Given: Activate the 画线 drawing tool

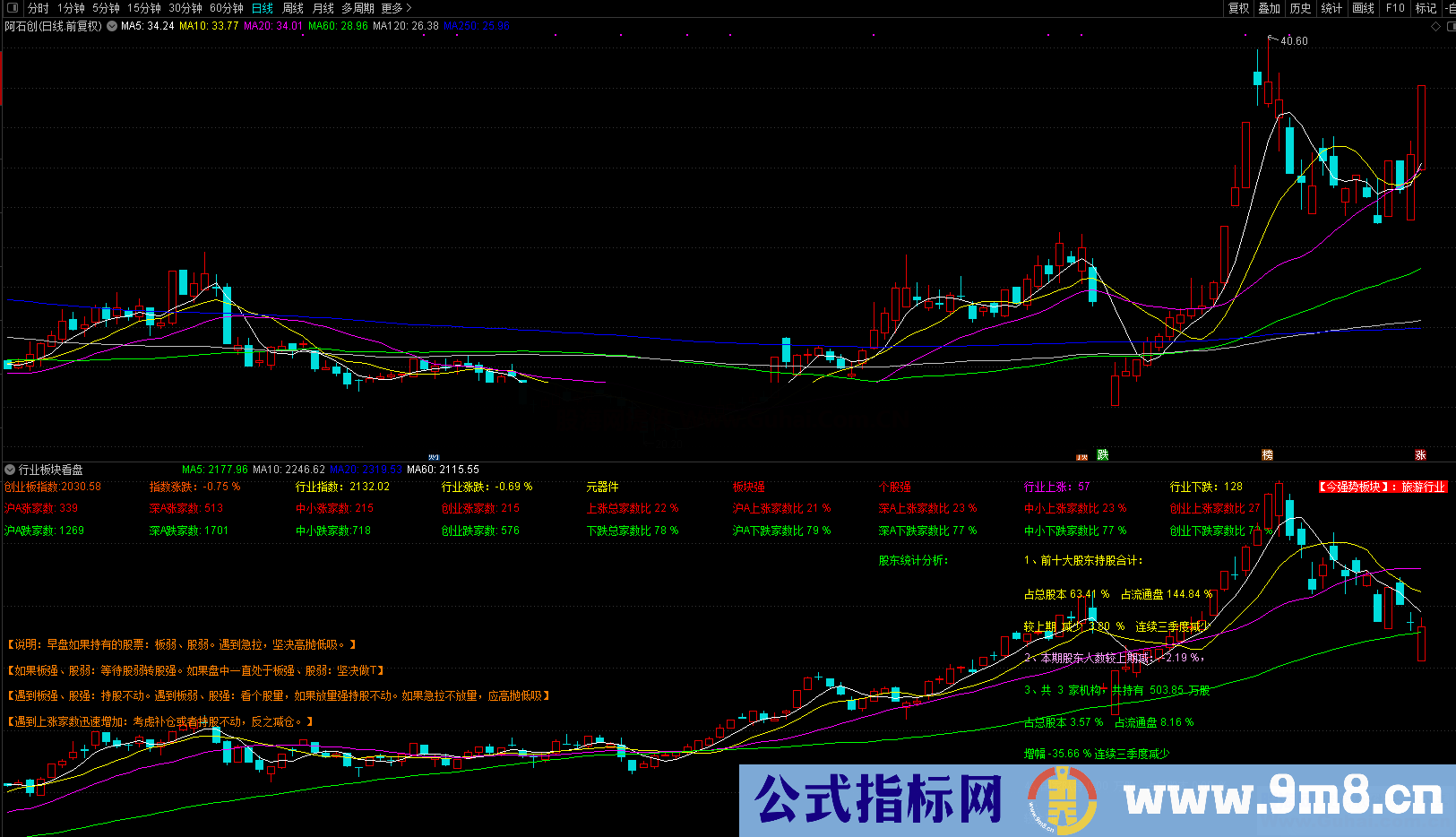Looking at the screenshot, I should point(1363,8).
